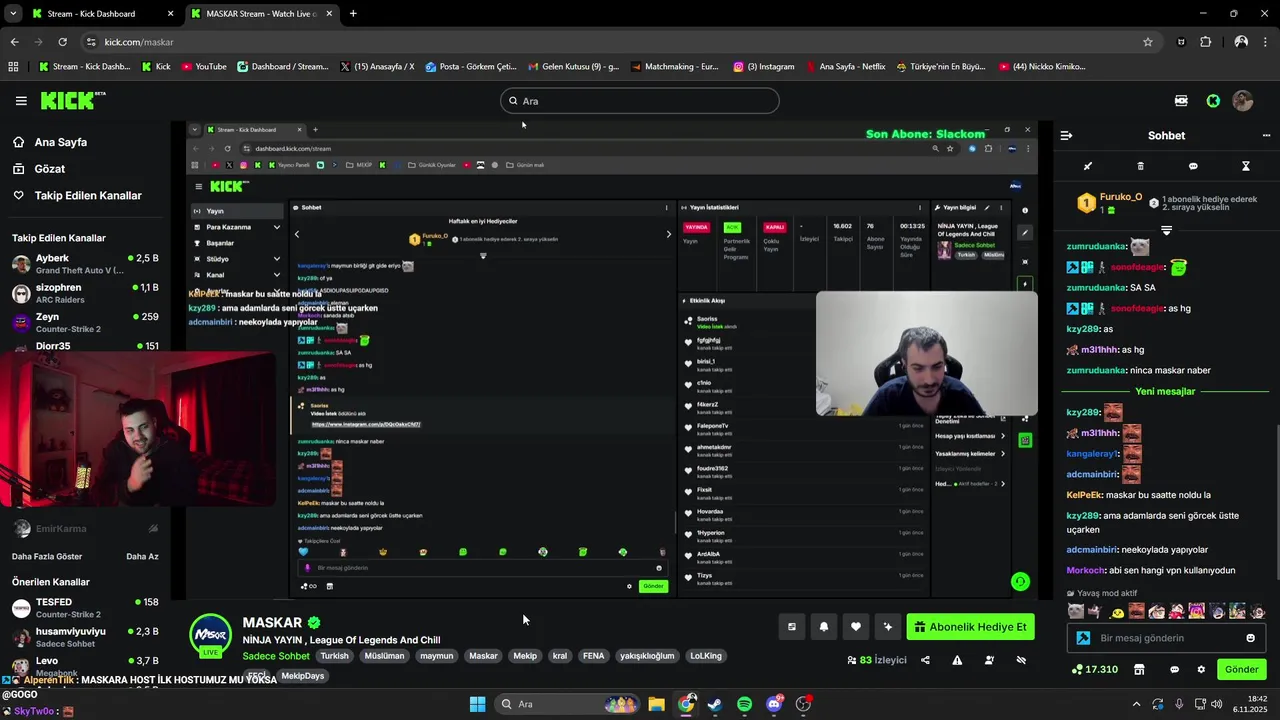Viewport: 1280px width, 720px height.
Task: Open the Ayberk followed channel
Action: (x=85, y=264)
